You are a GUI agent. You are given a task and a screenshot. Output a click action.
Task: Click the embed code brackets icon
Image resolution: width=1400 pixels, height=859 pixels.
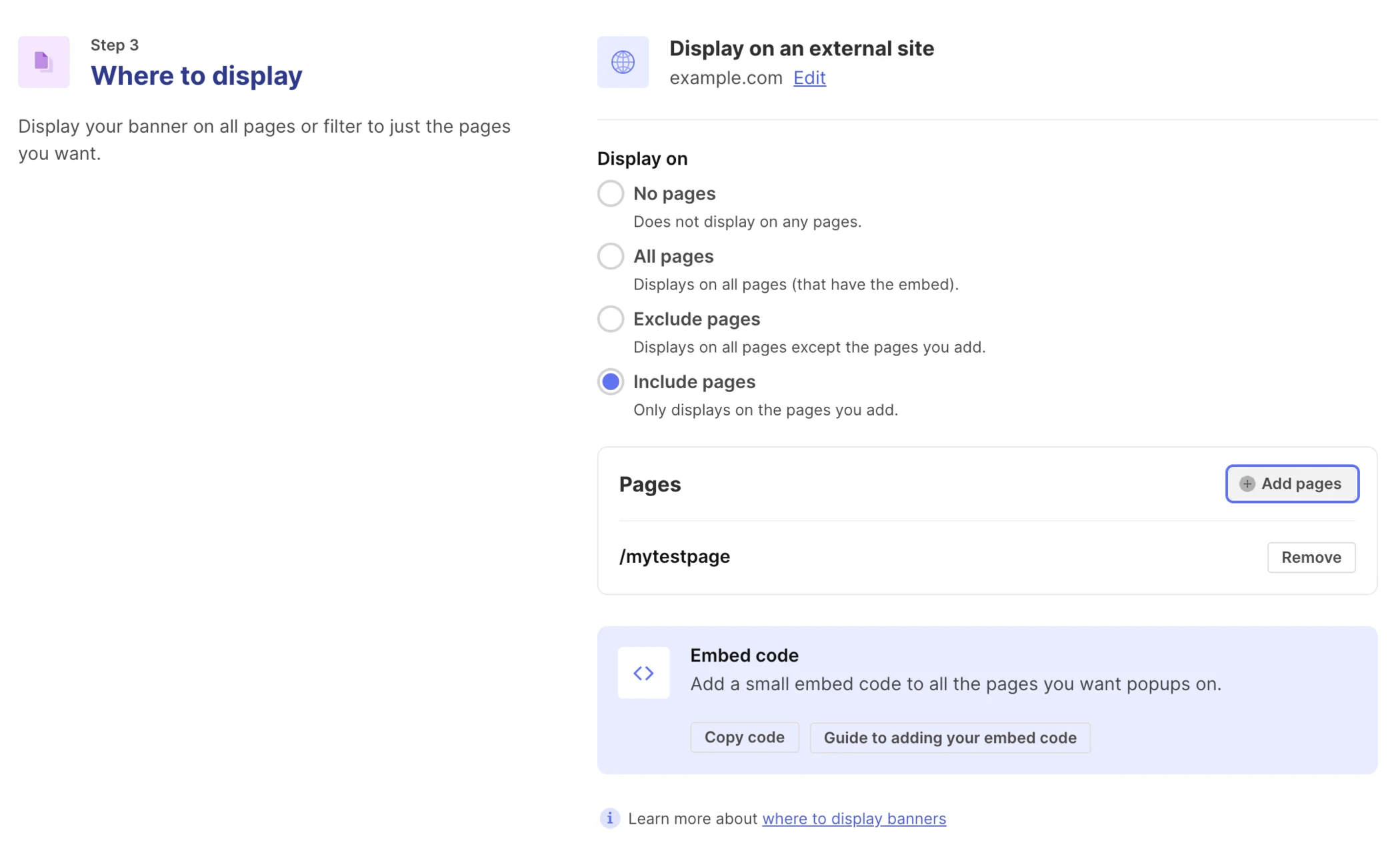[x=643, y=673]
